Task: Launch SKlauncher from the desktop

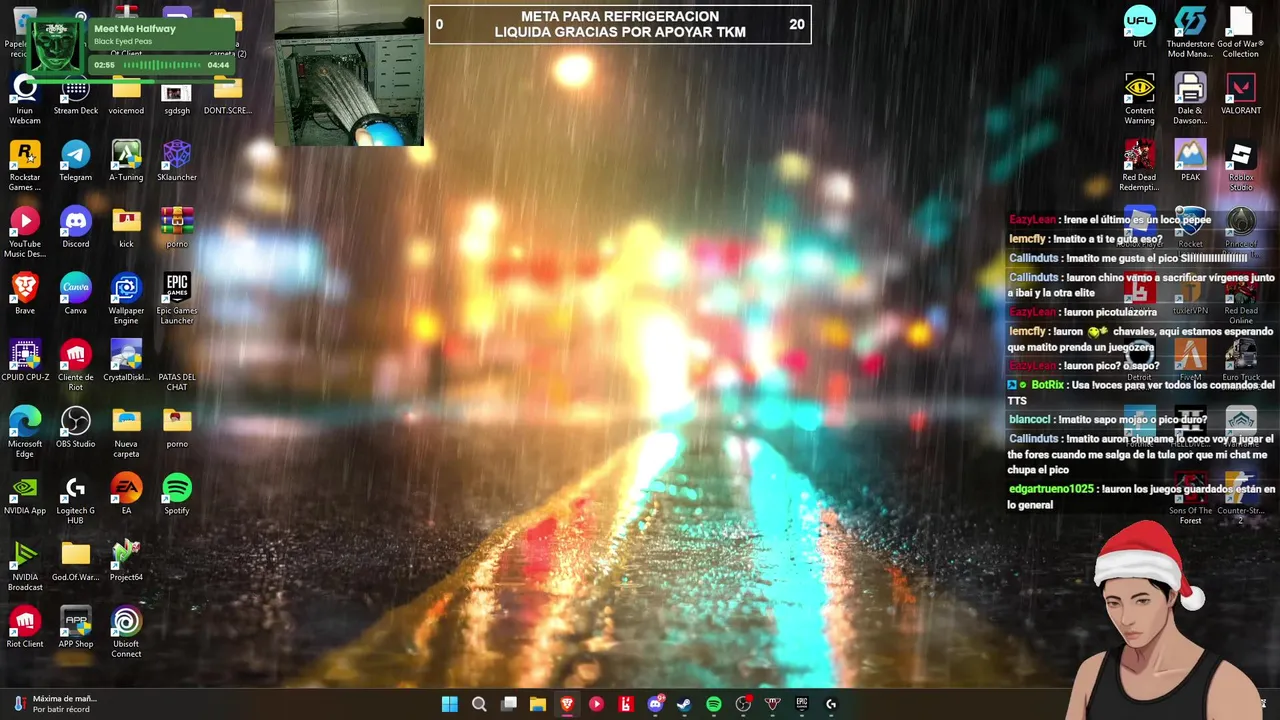Action: pyautogui.click(x=177, y=162)
